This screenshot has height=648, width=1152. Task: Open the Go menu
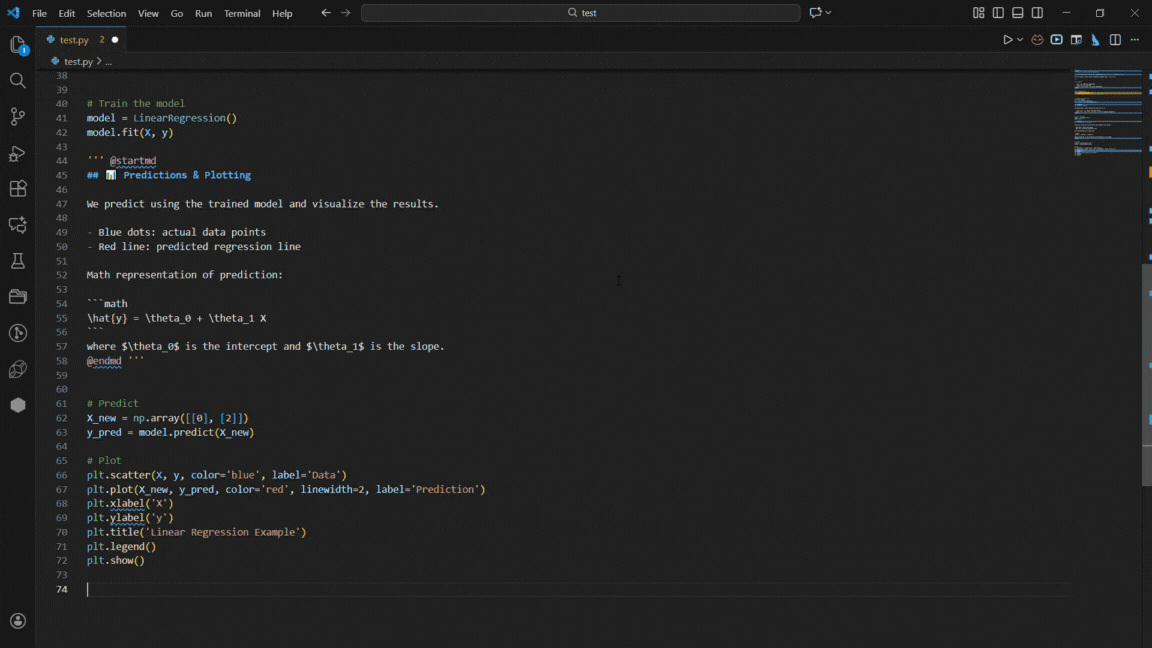176,13
